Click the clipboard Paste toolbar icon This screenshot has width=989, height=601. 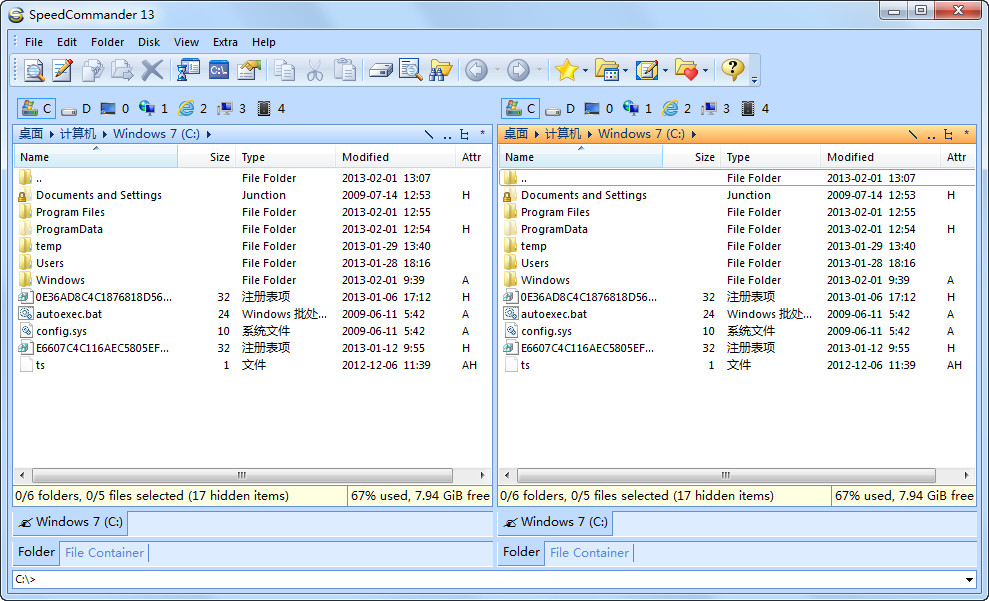tap(345, 70)
